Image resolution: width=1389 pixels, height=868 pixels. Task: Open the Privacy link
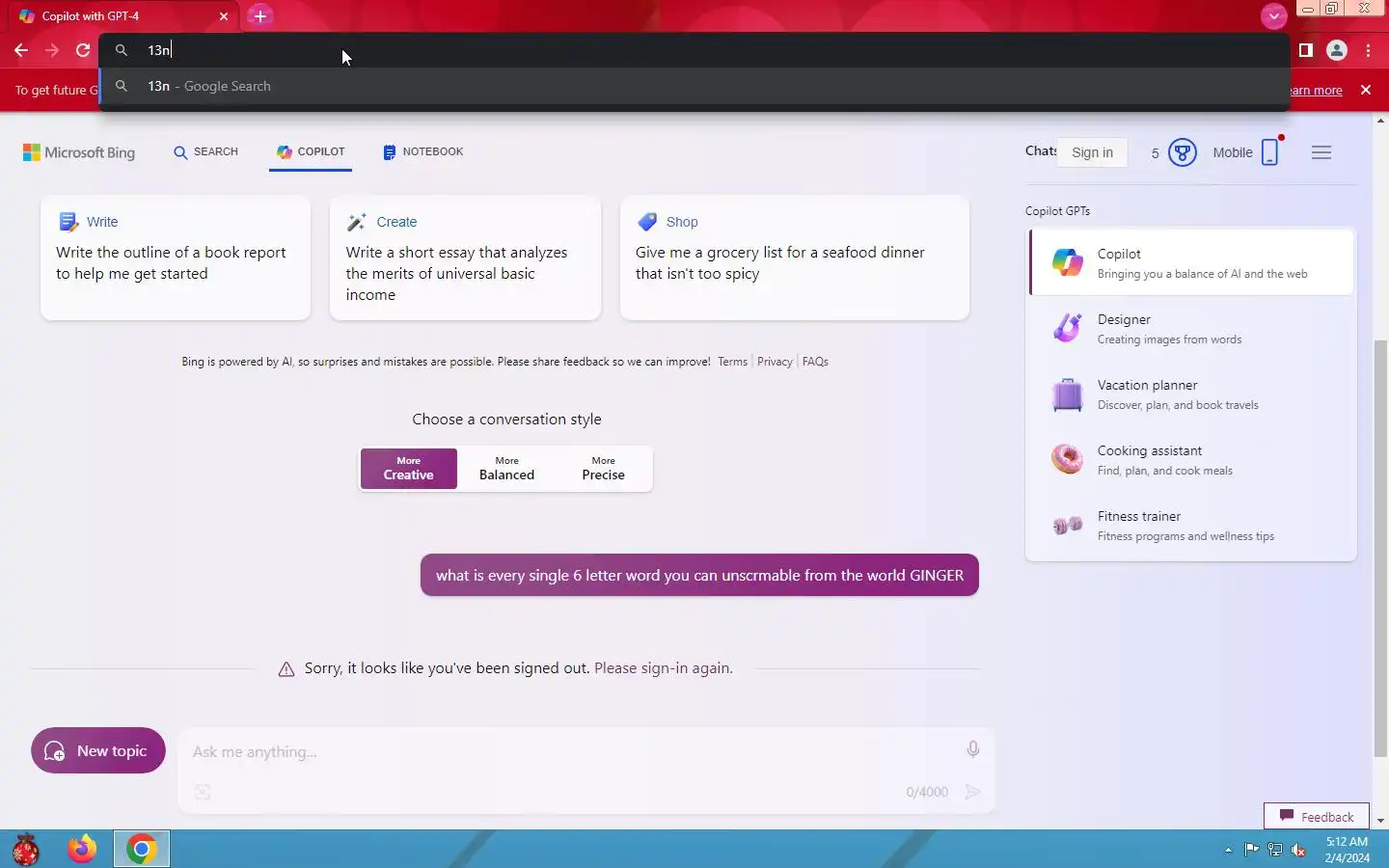coord(775,362)
